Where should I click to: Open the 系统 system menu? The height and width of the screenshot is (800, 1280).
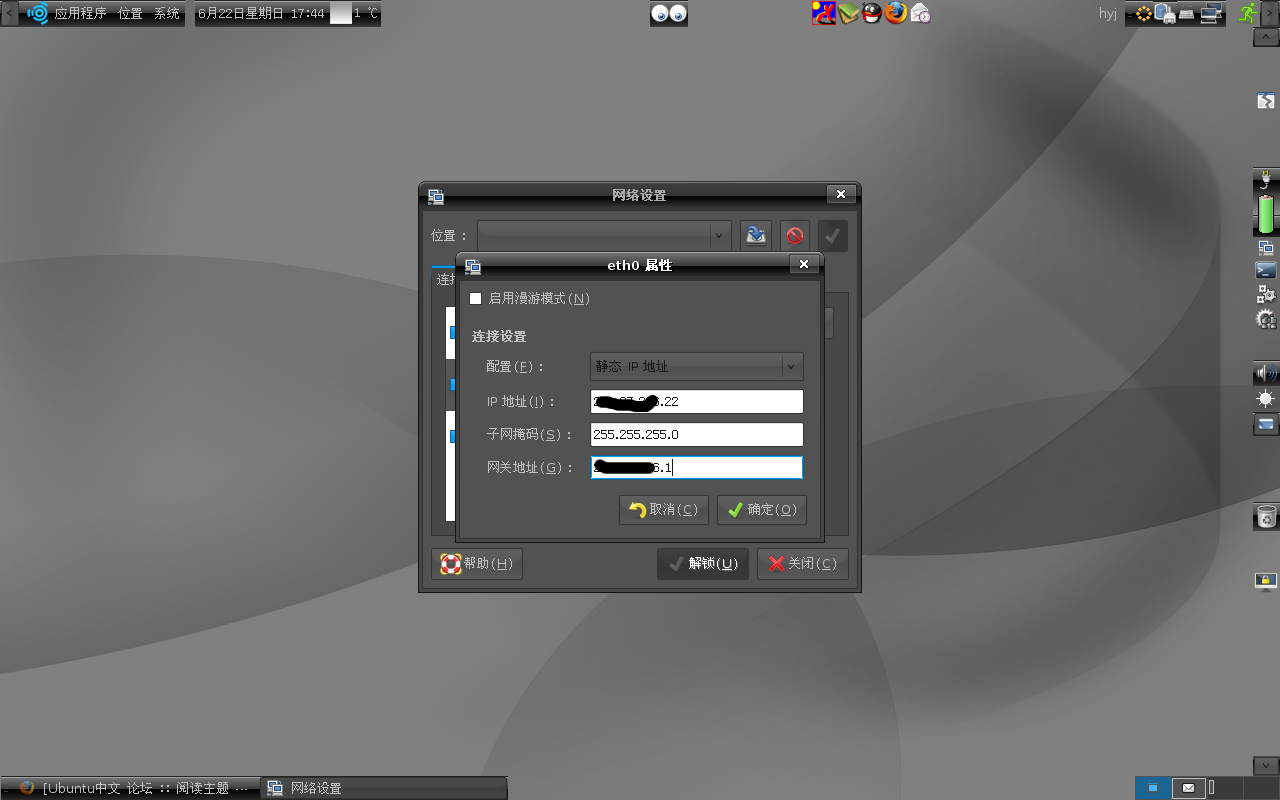tap(167, 13)
